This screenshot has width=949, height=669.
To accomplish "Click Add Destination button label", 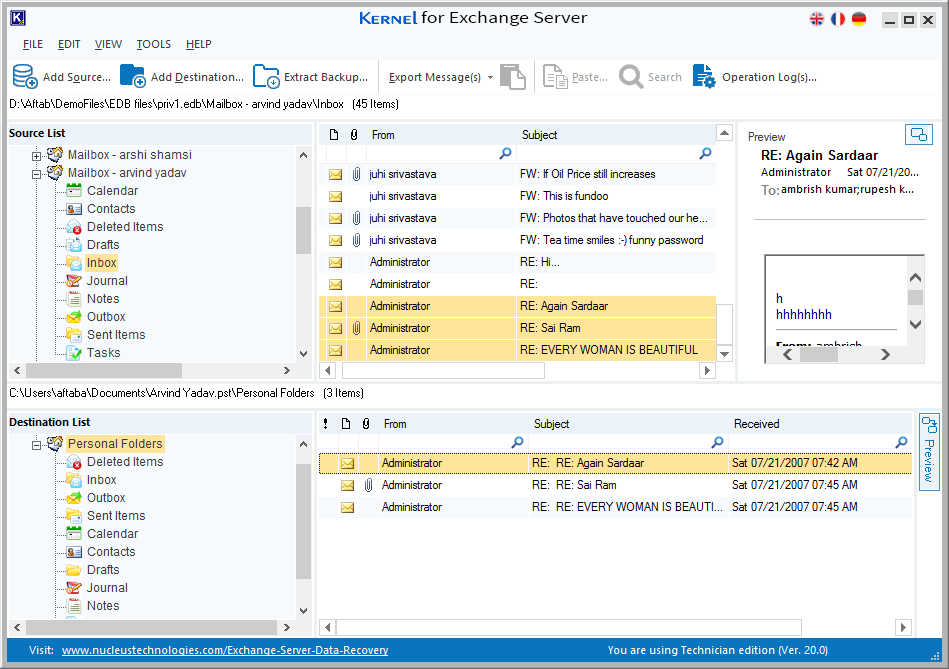I will pos(197,77).
